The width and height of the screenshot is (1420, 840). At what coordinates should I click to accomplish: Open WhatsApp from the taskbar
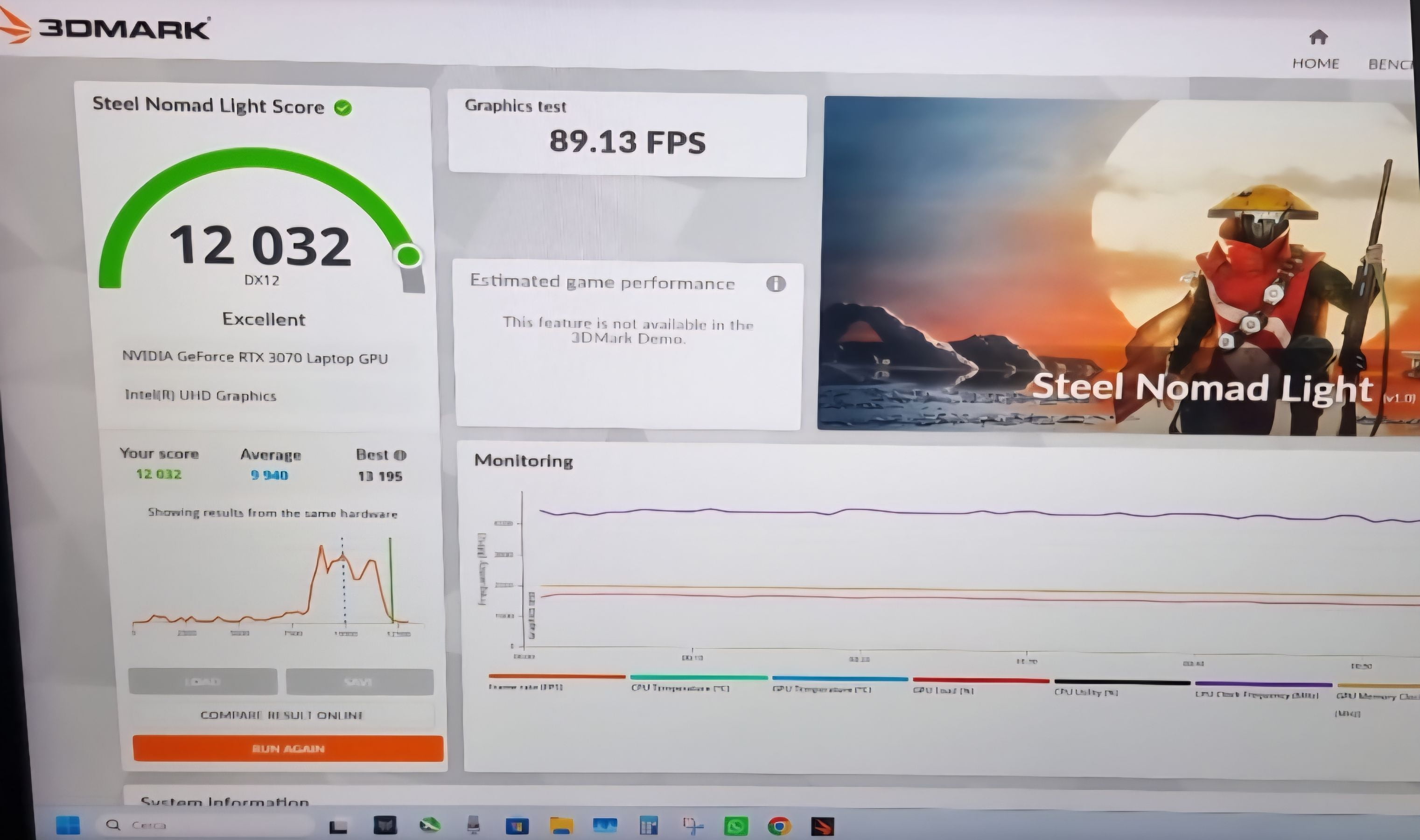736,826
